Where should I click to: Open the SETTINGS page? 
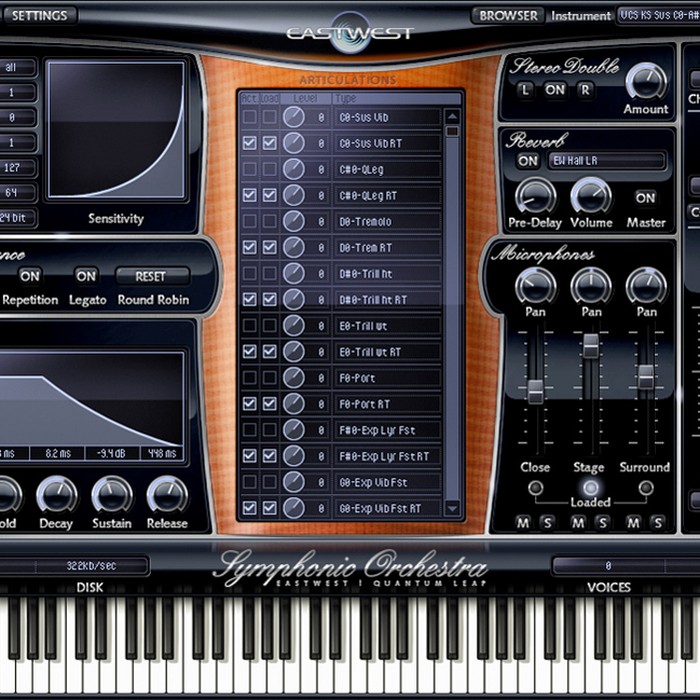click(39, 16)
